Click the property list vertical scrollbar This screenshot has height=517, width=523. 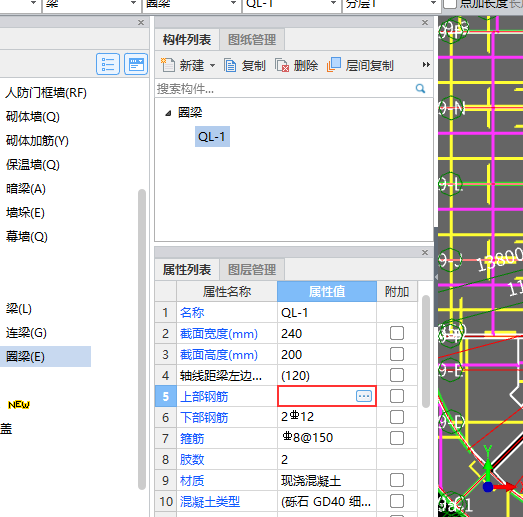point(426,351)
